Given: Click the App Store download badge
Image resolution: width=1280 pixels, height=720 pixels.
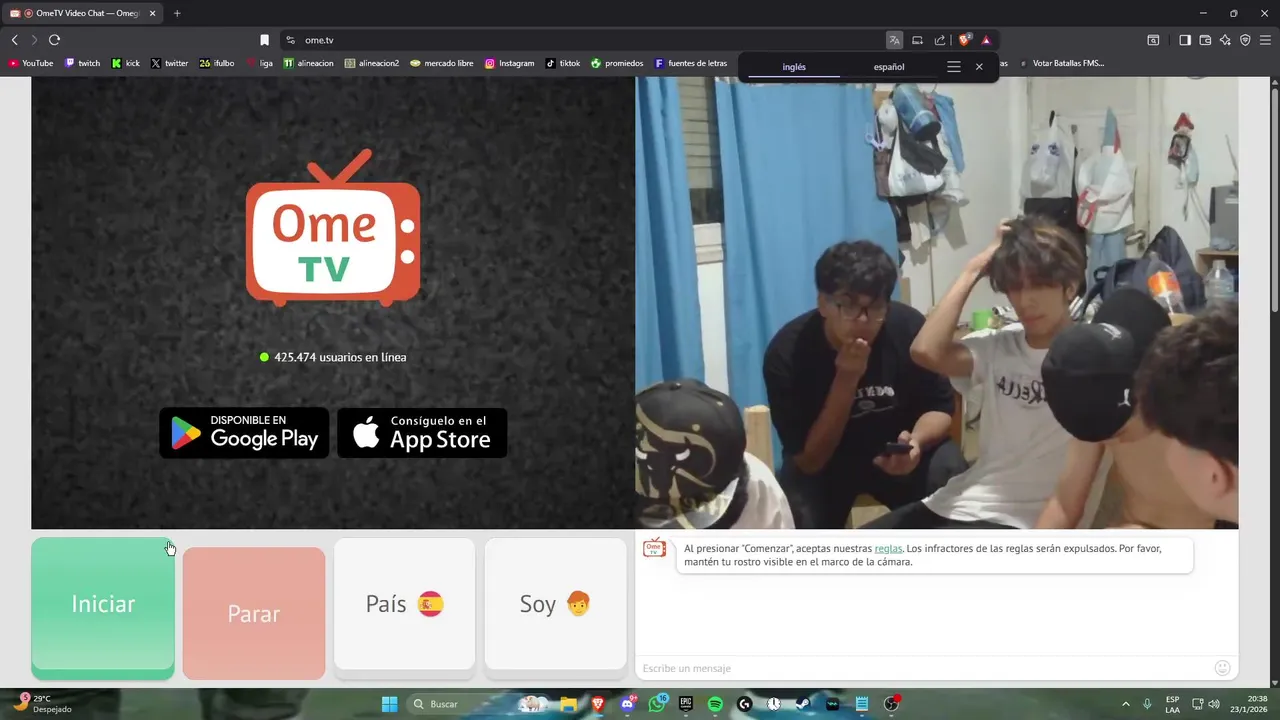Looking at the screenshot, I should (x=422, y=432).
